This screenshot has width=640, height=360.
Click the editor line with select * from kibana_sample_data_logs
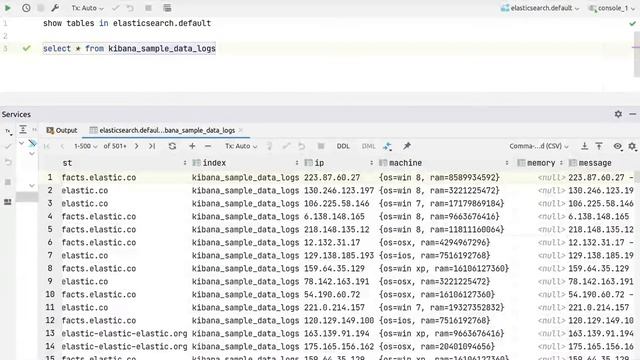129,49
